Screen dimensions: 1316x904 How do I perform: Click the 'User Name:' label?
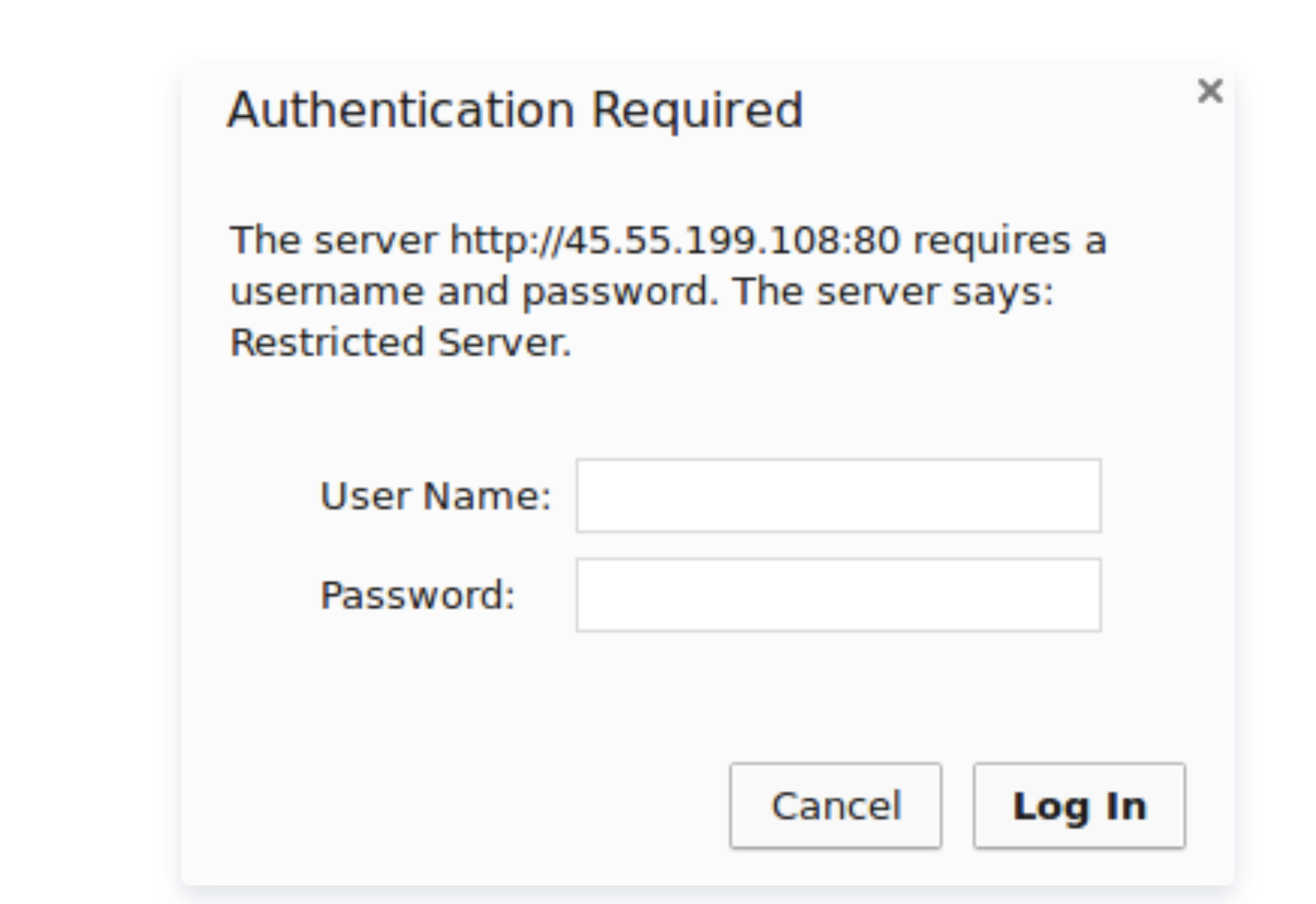[x=435, y=496]
